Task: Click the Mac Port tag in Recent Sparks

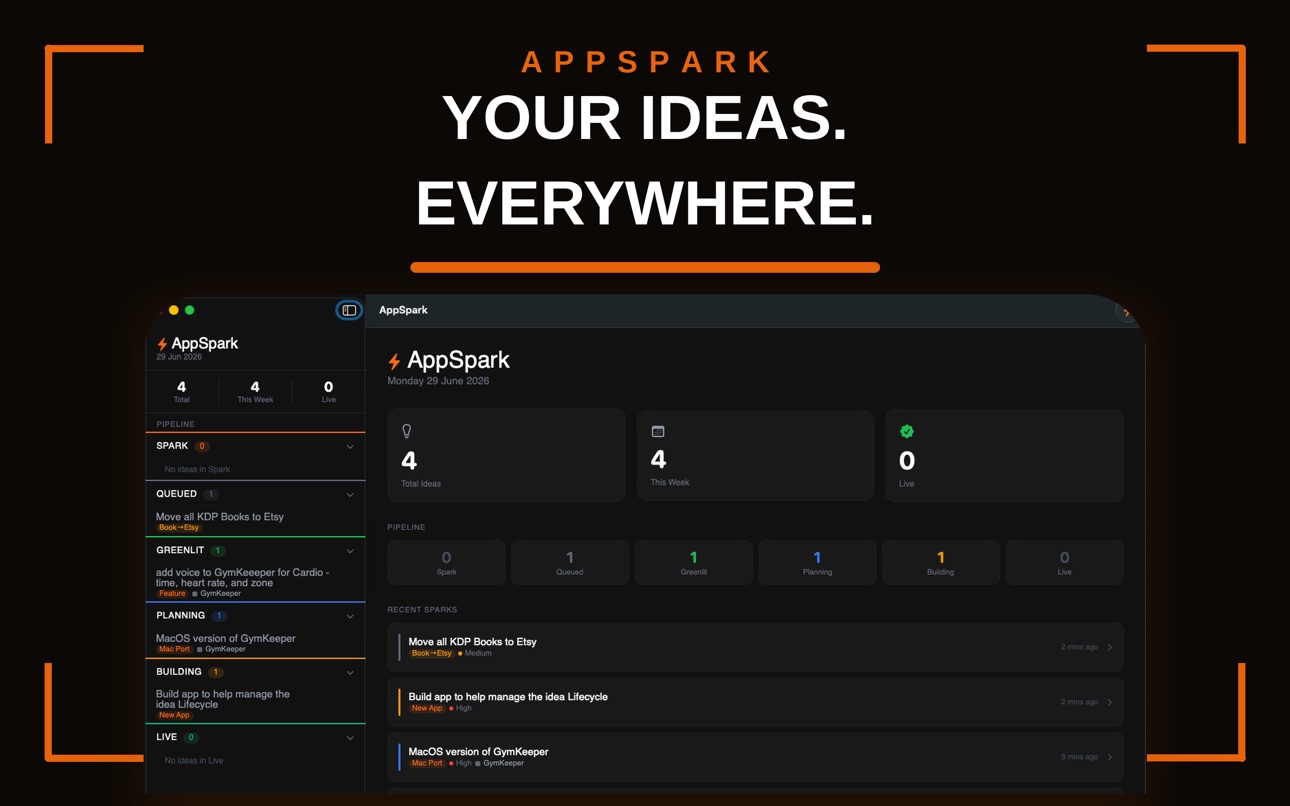Action: pos(427,763)
